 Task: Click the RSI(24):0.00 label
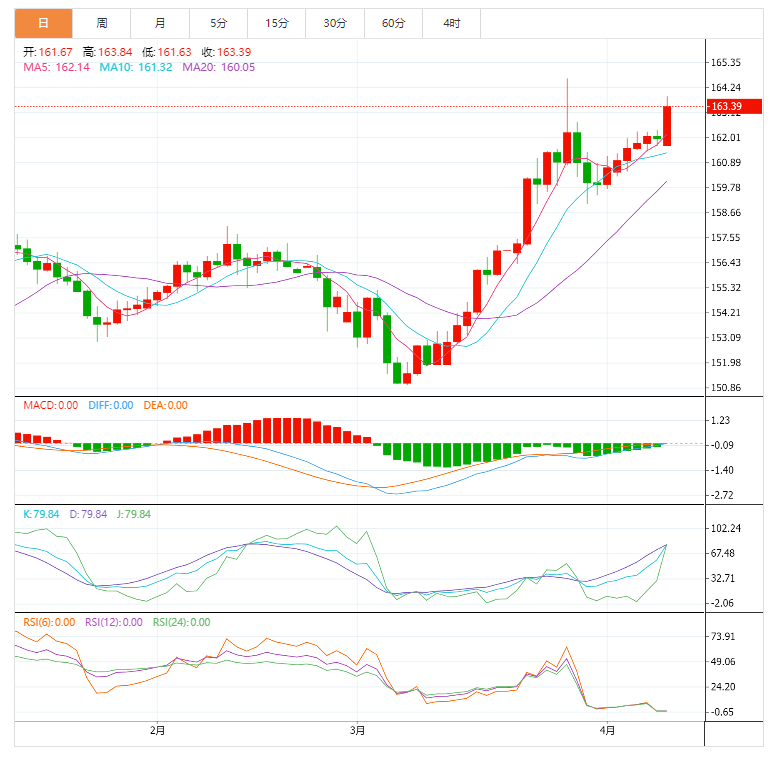(x=181, y=622)
